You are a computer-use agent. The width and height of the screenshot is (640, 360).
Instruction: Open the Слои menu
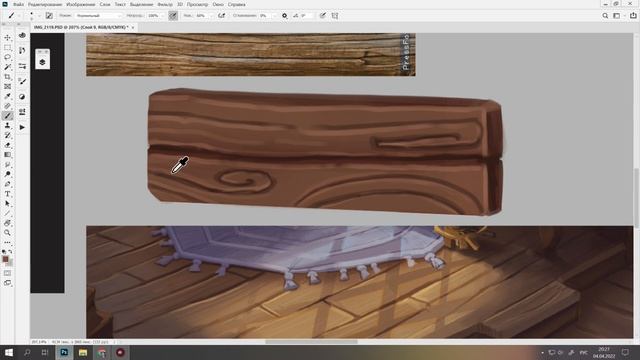[105, 4]
